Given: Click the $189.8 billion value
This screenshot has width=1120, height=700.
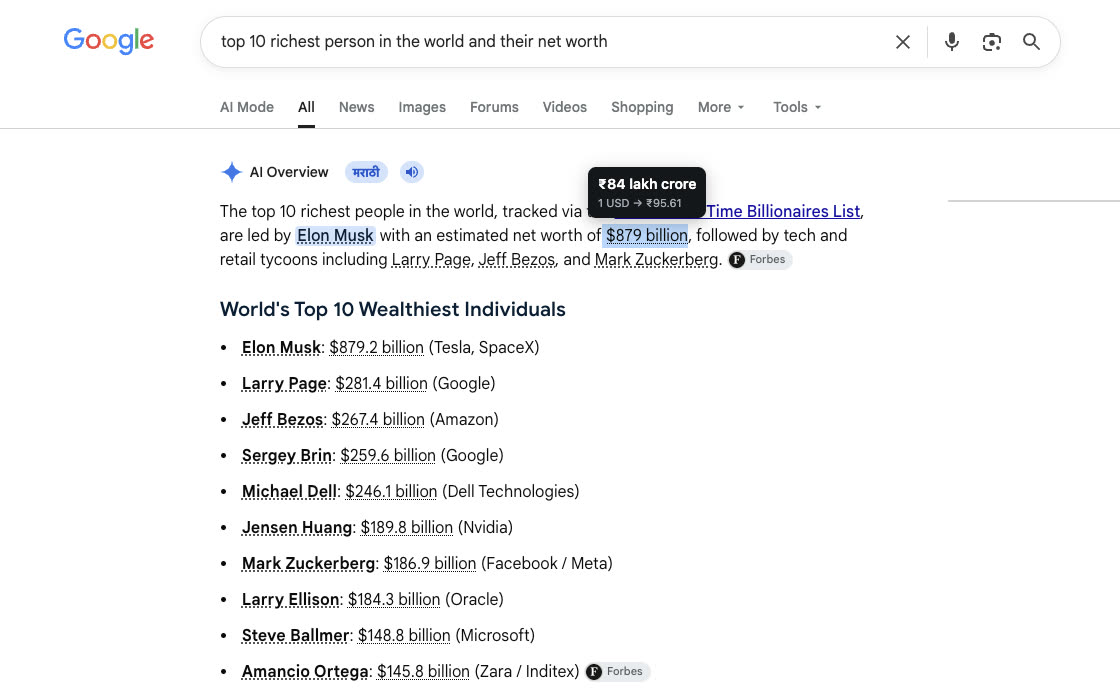Looking at the screenshot, I should (x=406, y=528).
